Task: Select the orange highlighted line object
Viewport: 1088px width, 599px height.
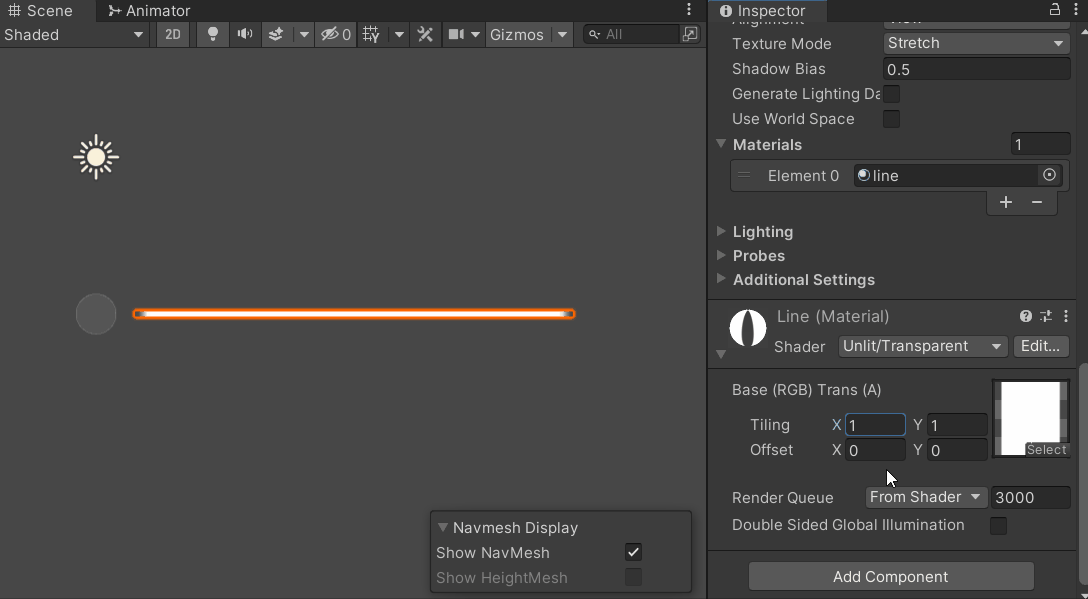Action: pyautogui.click(x=354, y=314)
